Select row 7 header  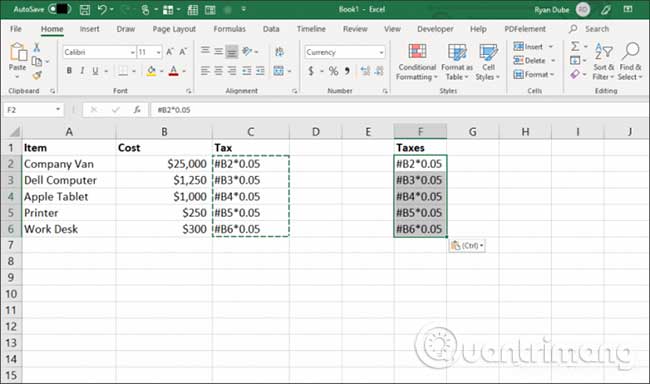click(x=11, y=245)
